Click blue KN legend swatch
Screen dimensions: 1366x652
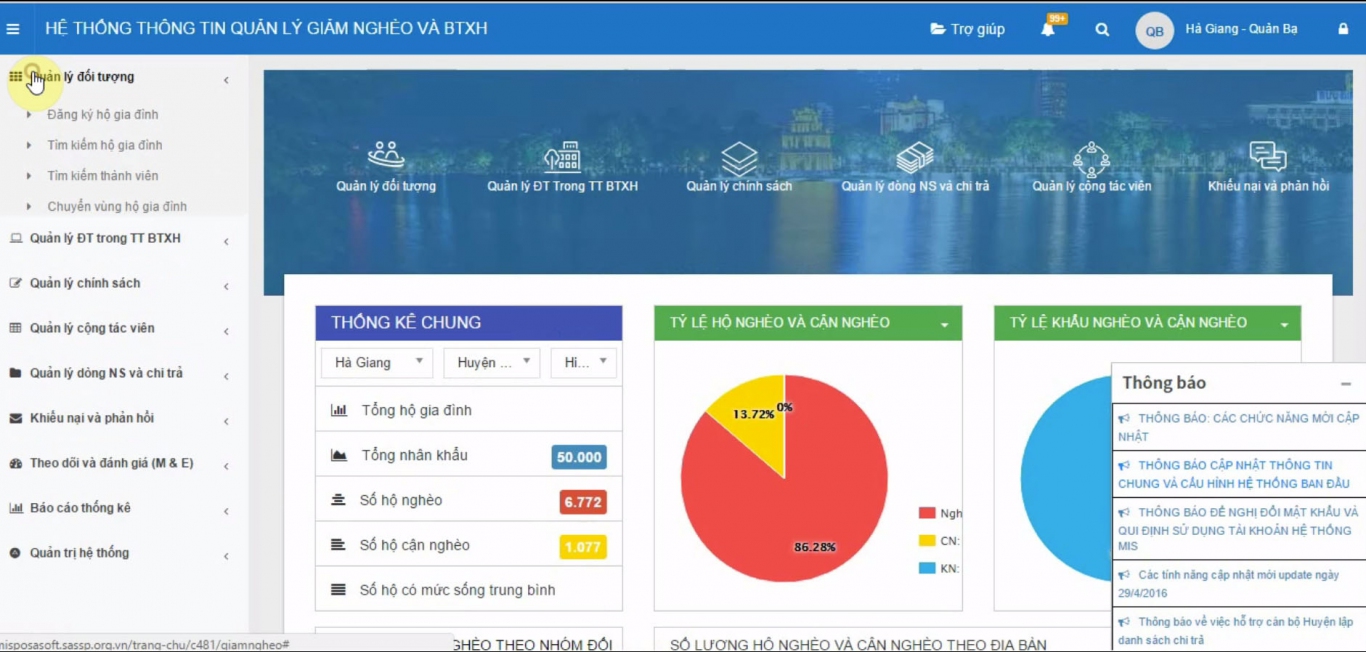tap(927, 568)
